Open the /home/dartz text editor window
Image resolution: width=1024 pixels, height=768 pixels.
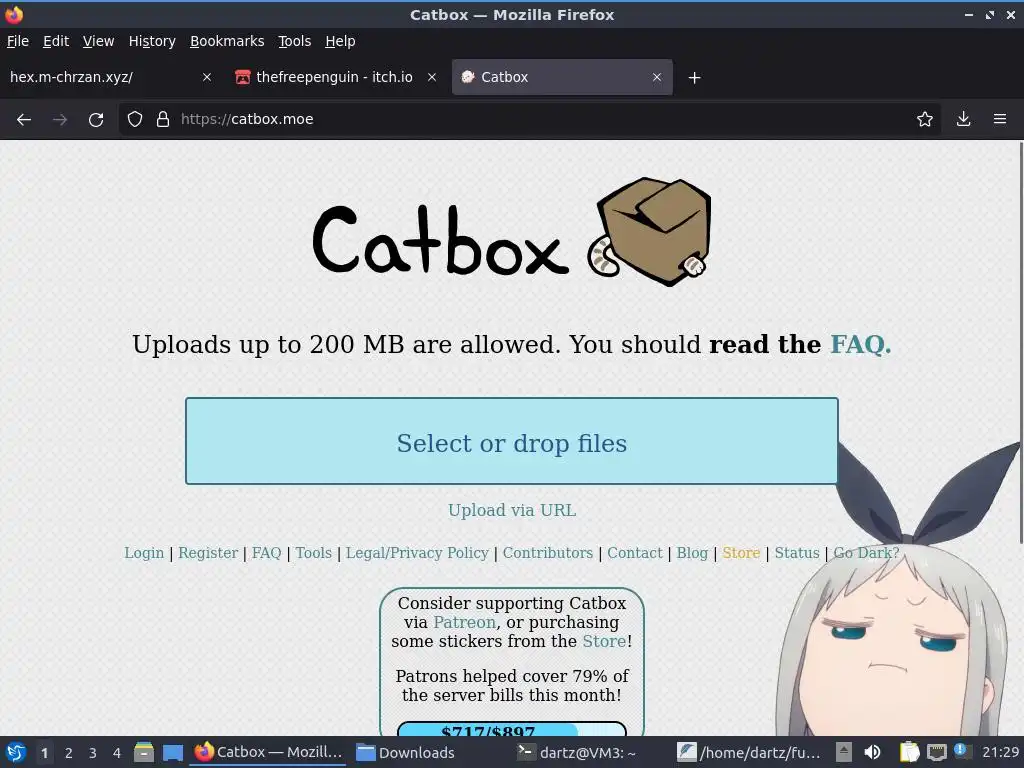(748, 752)
